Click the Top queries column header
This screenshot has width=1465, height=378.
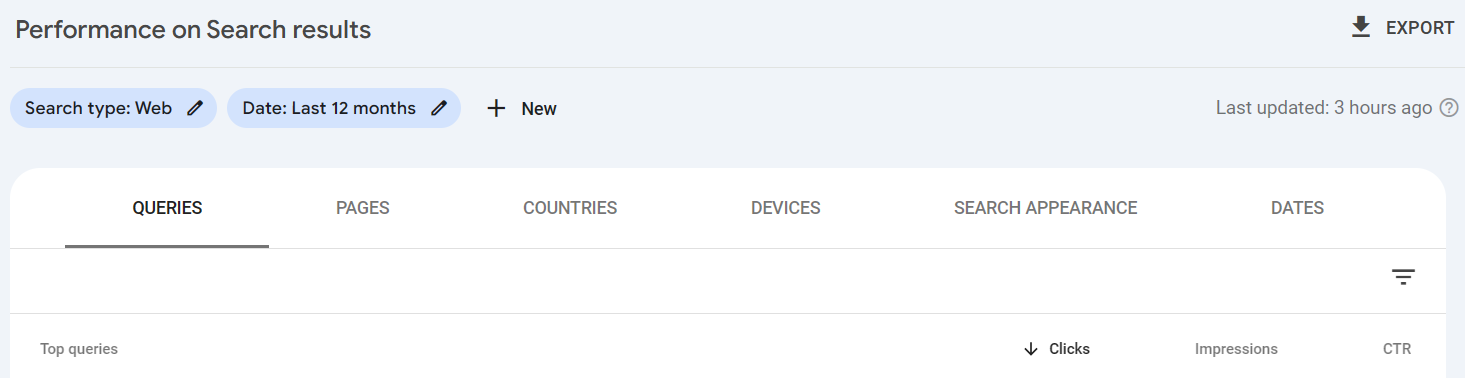click(x=79, y=349)
